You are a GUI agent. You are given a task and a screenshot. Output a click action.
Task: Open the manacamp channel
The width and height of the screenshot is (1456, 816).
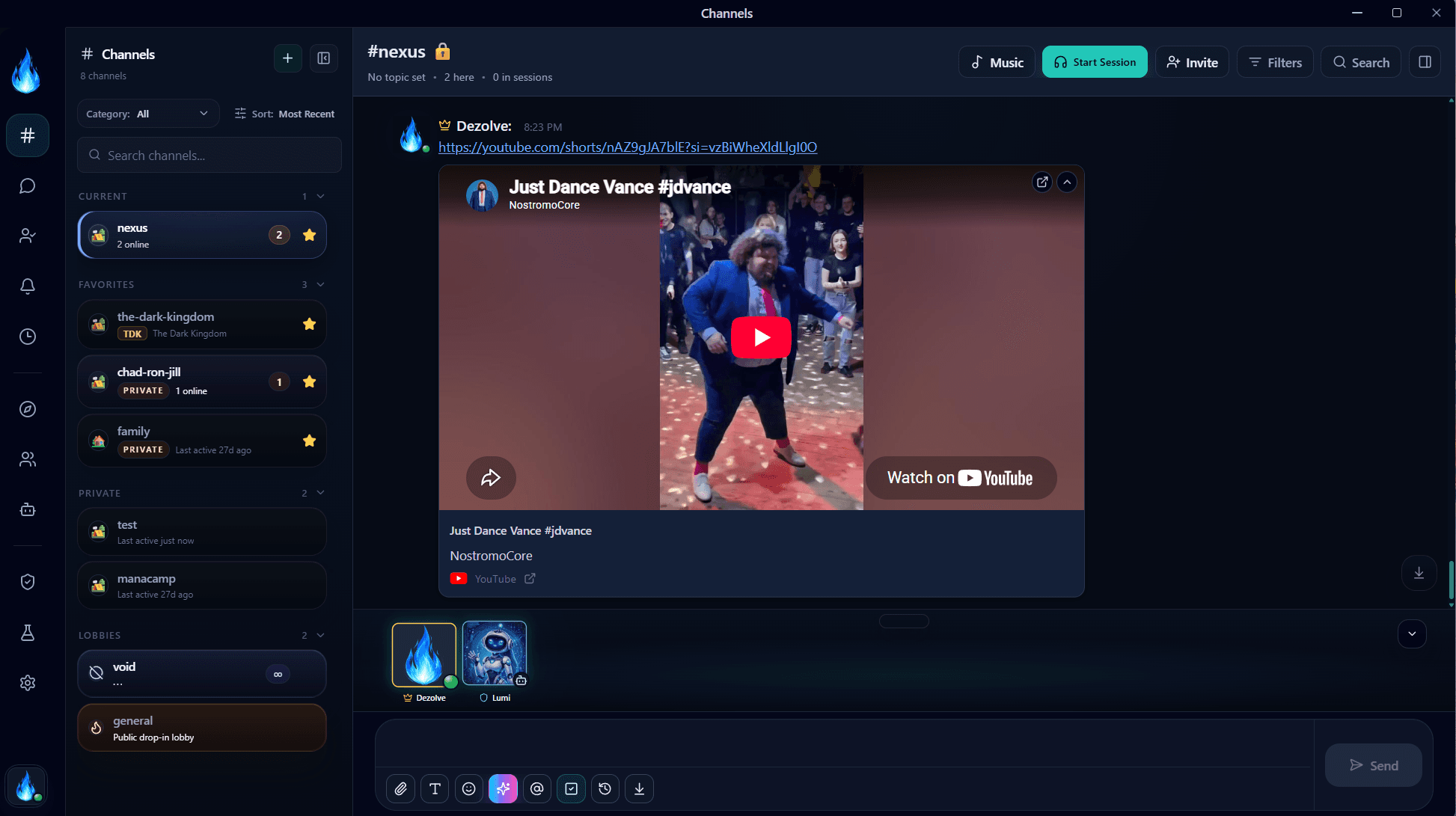[202, 586]
